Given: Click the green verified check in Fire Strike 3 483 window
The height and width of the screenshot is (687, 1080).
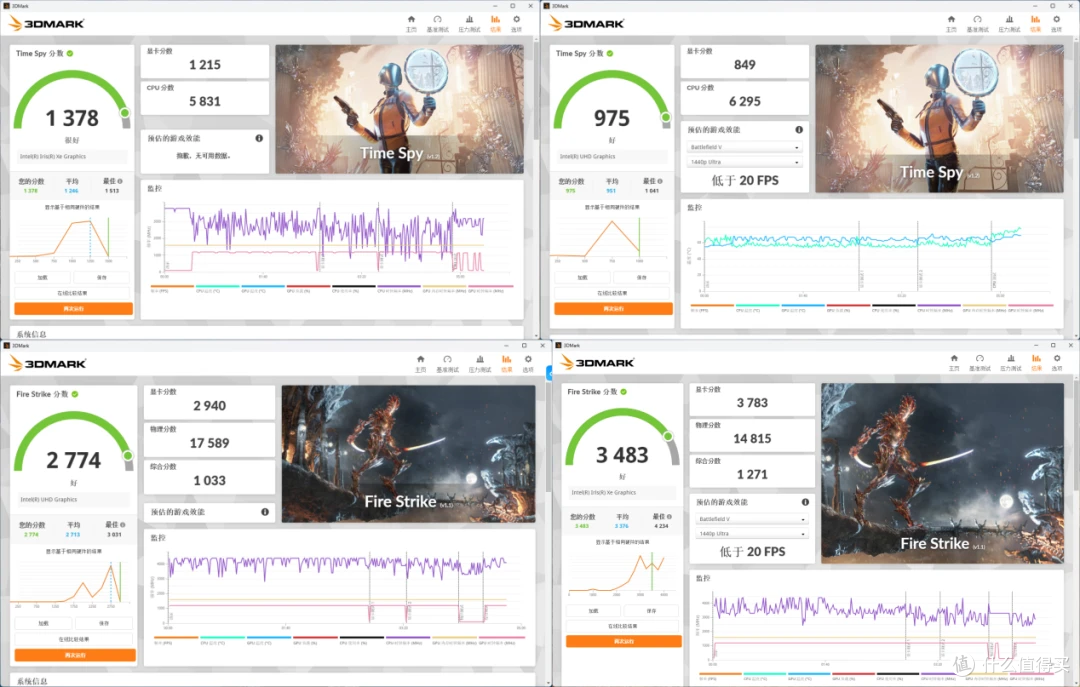Looking at the screenshot, I should tap(623, 391).
